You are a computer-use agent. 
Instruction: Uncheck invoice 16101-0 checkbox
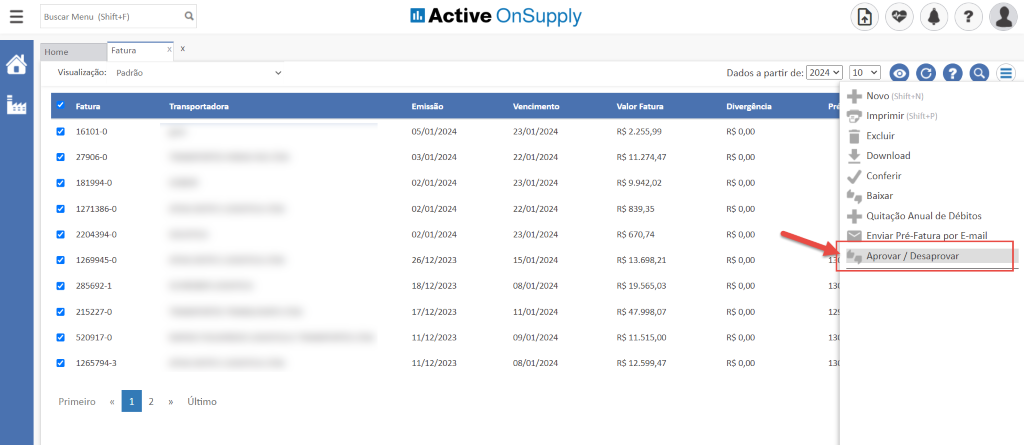[x=61, y=131]
